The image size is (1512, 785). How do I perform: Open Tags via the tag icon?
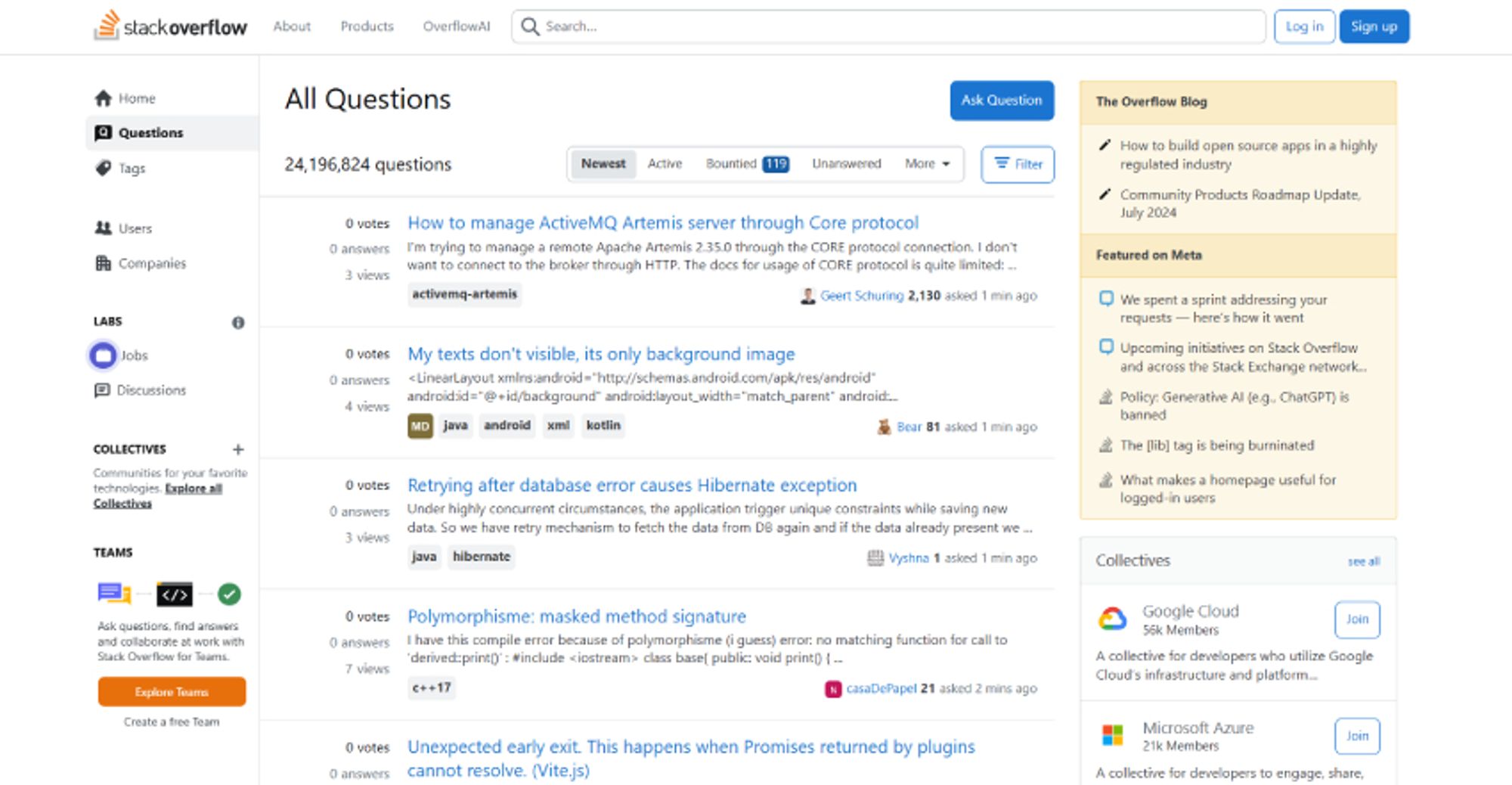[104, 168]
